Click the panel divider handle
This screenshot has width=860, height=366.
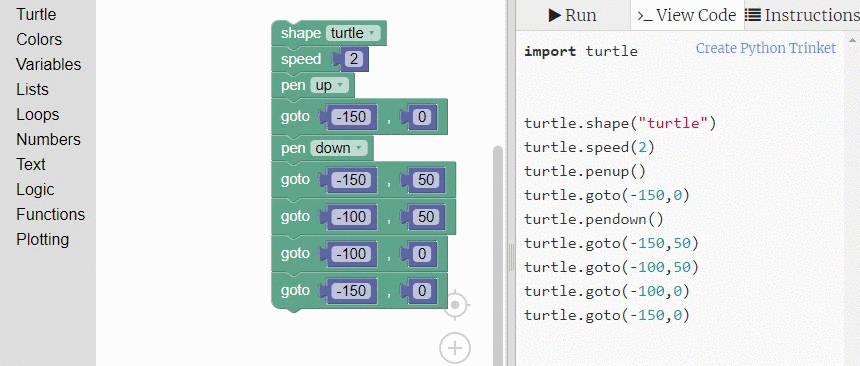point(511,258)
